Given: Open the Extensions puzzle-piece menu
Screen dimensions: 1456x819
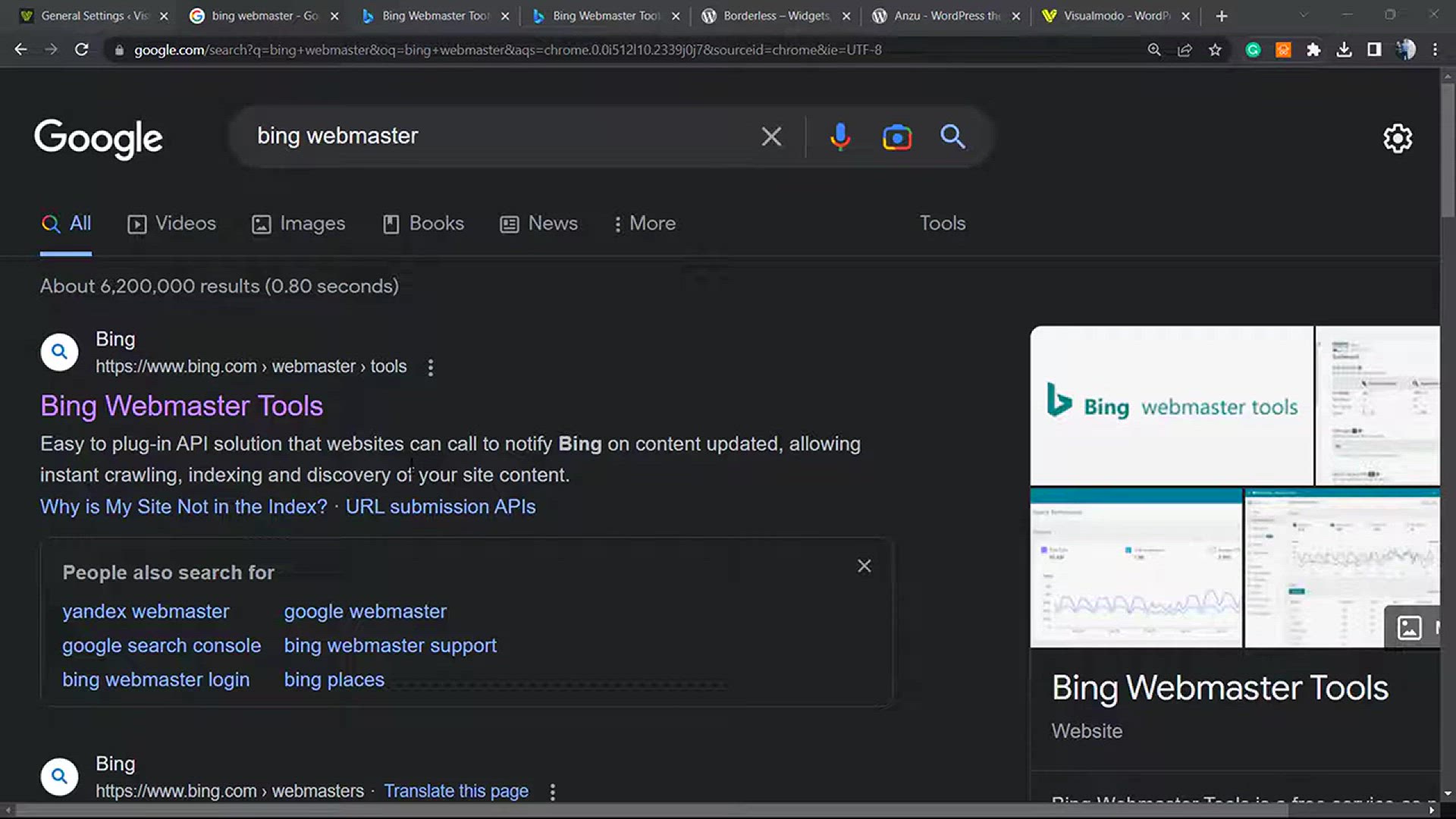Looking at the screenshot, I should (x=1313, y=49).
